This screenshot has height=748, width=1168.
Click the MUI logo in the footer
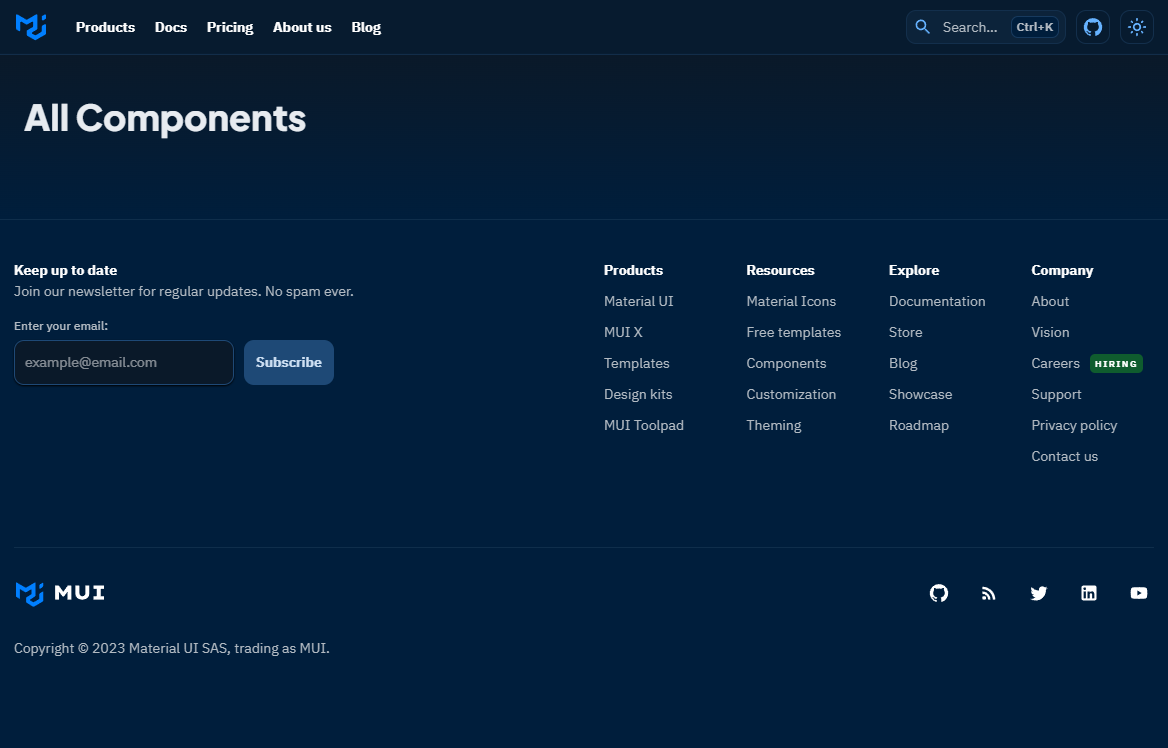click(x=59, y=593)
